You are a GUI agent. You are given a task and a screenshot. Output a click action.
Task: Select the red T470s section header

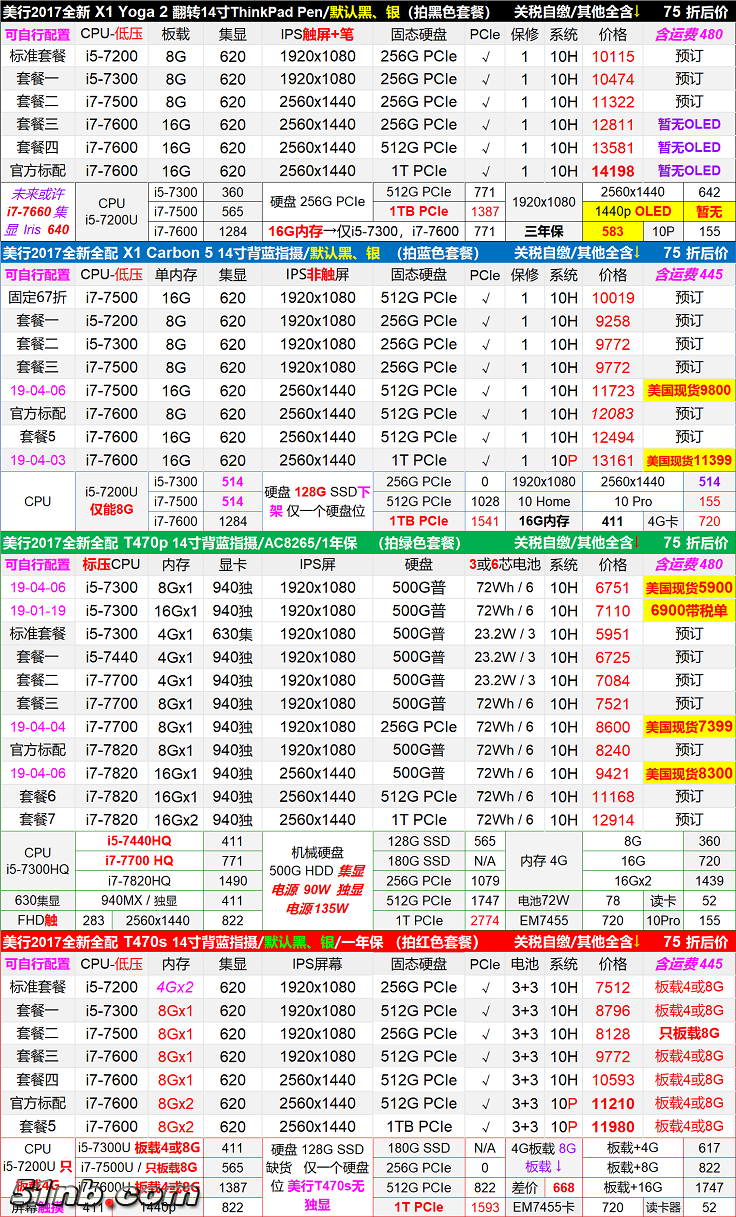[x=250, y=942]
